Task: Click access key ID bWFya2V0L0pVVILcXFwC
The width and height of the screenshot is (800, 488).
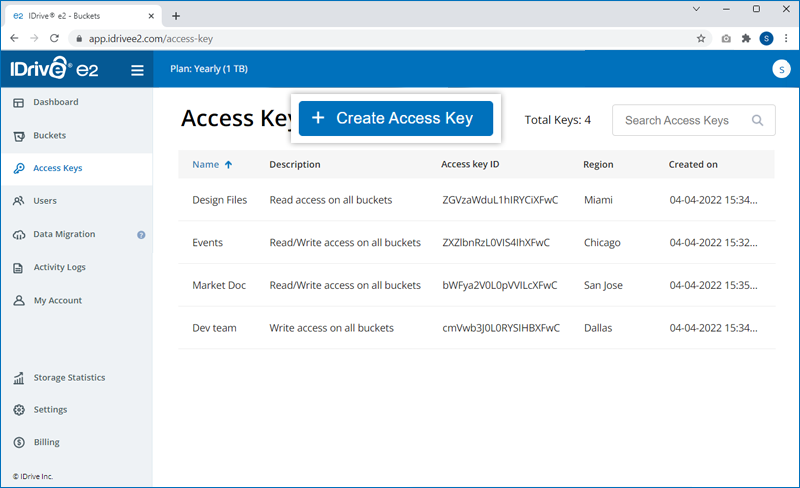Action: (499, 285)
